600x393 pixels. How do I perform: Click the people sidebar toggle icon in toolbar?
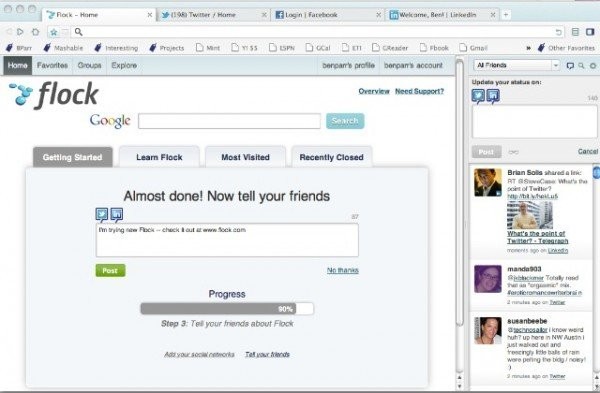click(x=590, y=32)
